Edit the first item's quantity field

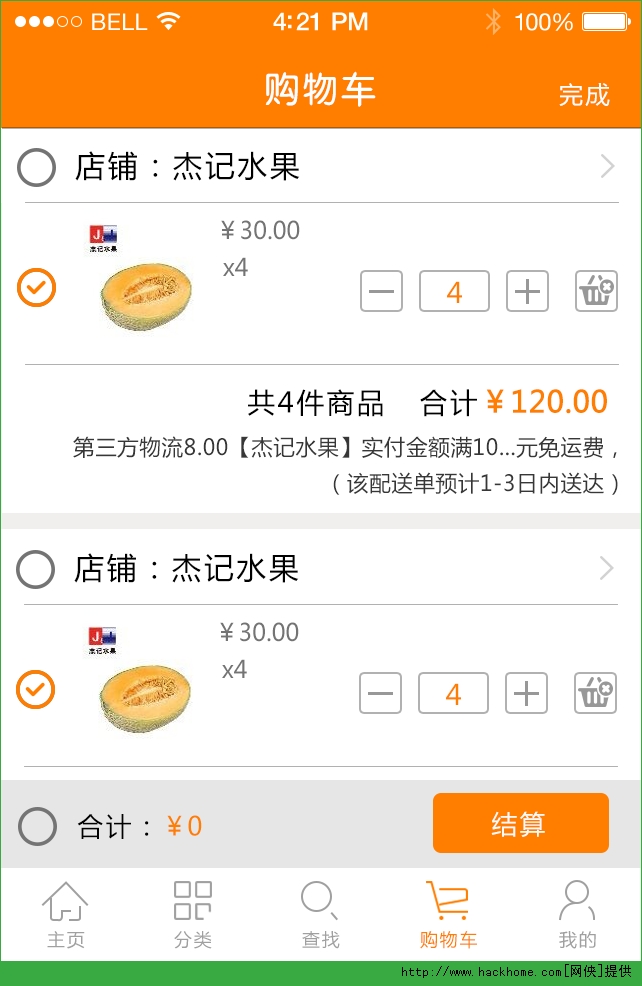[454, 292]
